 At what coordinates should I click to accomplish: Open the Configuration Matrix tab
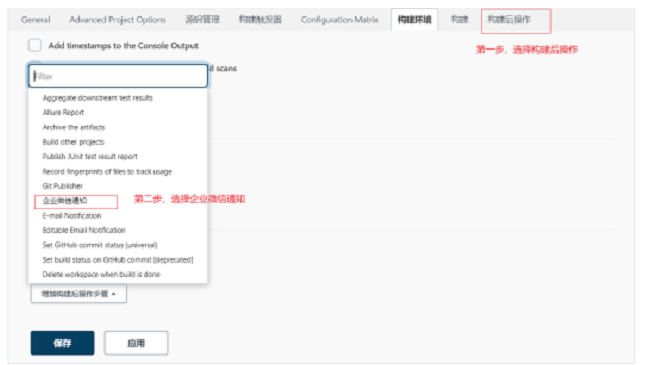point(339,19)
